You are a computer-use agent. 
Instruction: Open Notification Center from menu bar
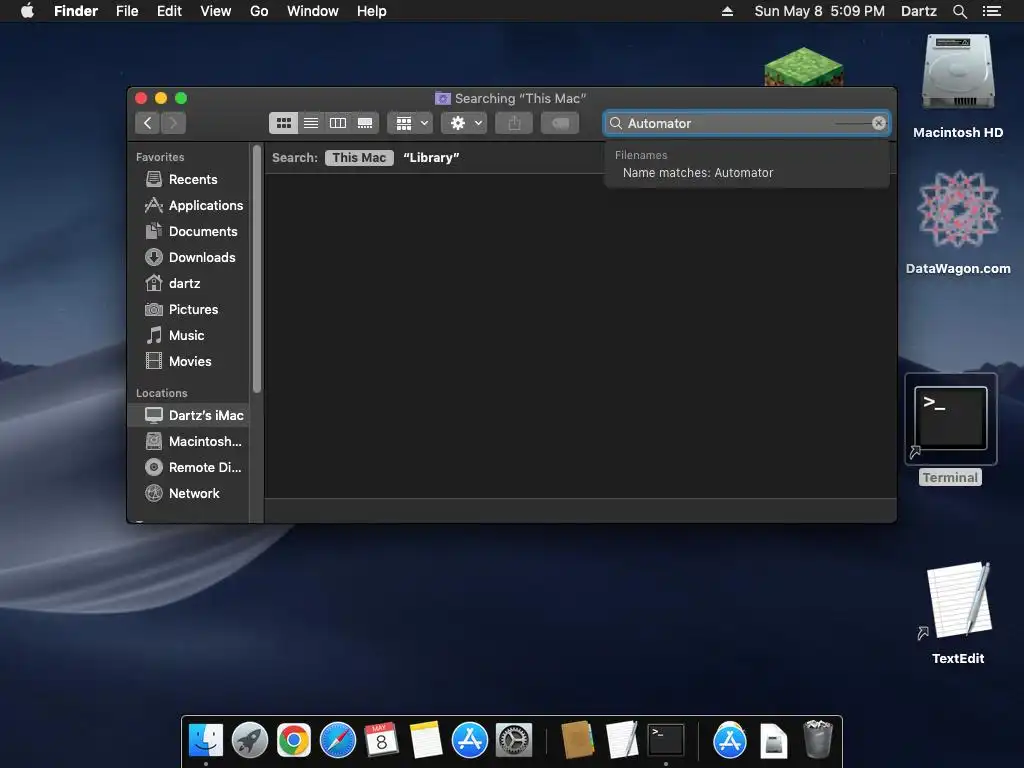992,11
